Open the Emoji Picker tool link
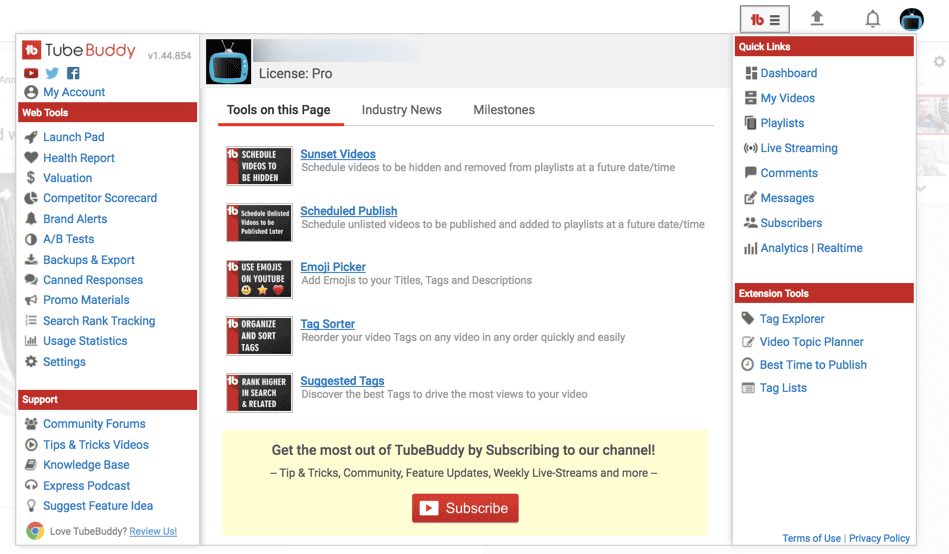This screenshot has height=554, width=949. tap(333, 266)
